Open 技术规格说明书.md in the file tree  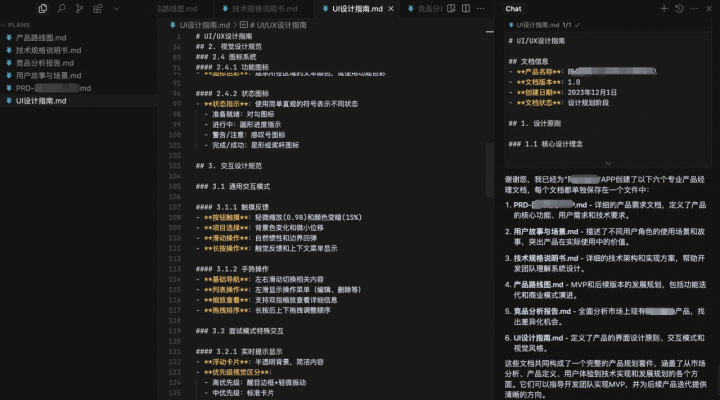48,50
